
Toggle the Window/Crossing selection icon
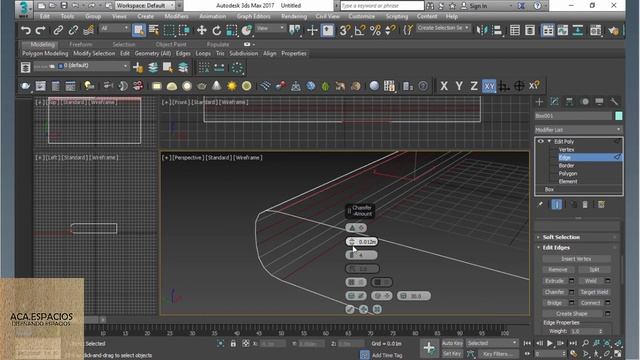coord(184,30)
